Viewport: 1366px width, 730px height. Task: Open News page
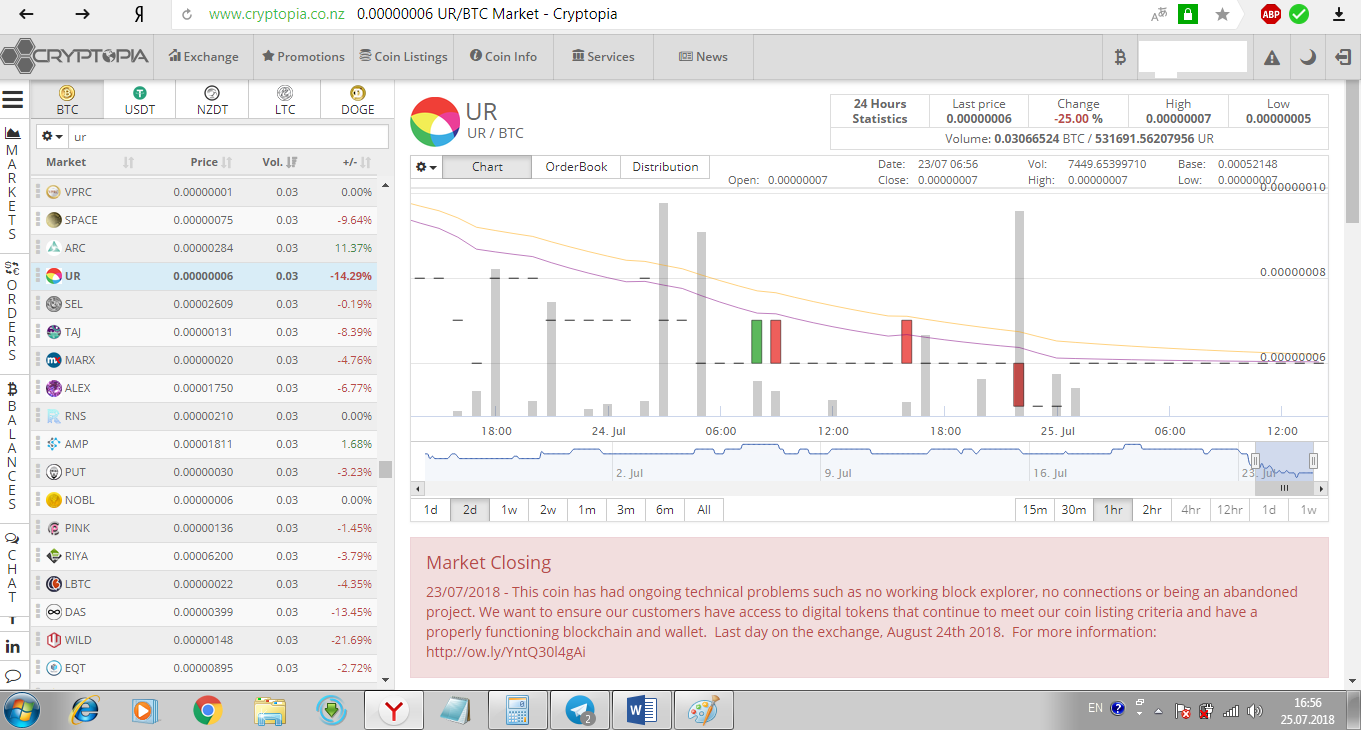point(703,57)
